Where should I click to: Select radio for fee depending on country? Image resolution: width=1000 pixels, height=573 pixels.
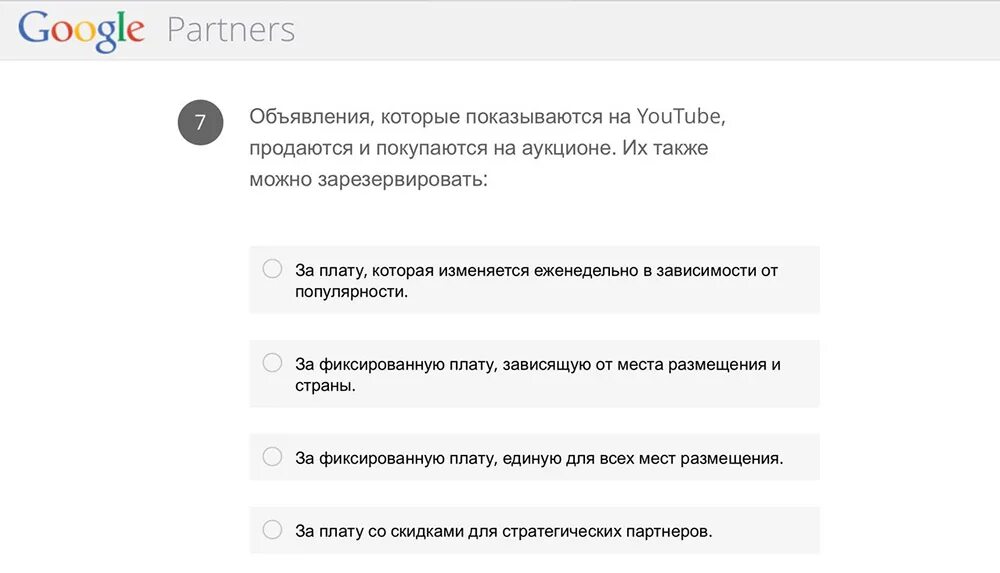click(x=272, y=362)
